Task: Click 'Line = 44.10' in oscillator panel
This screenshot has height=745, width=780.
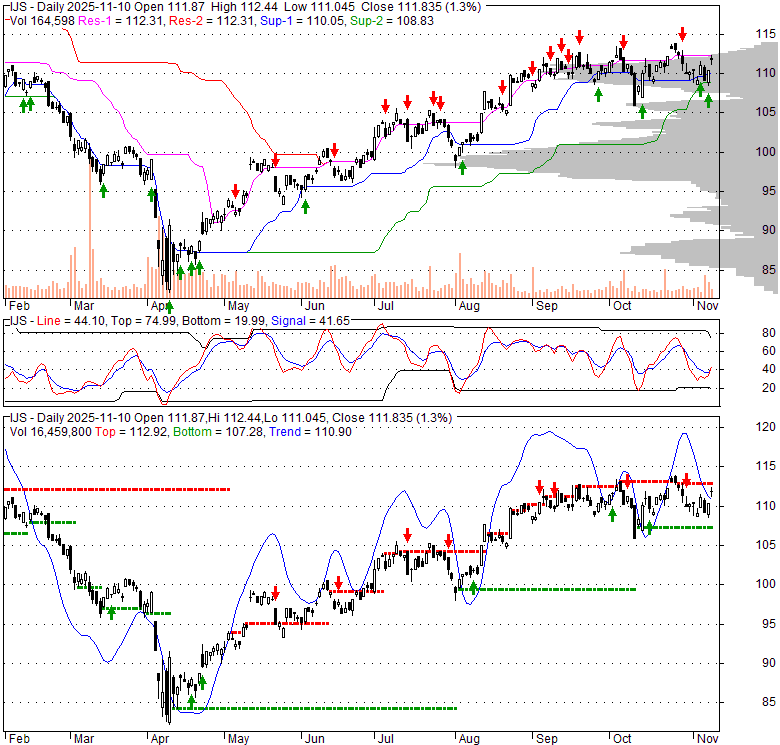Action: (71, 321)
